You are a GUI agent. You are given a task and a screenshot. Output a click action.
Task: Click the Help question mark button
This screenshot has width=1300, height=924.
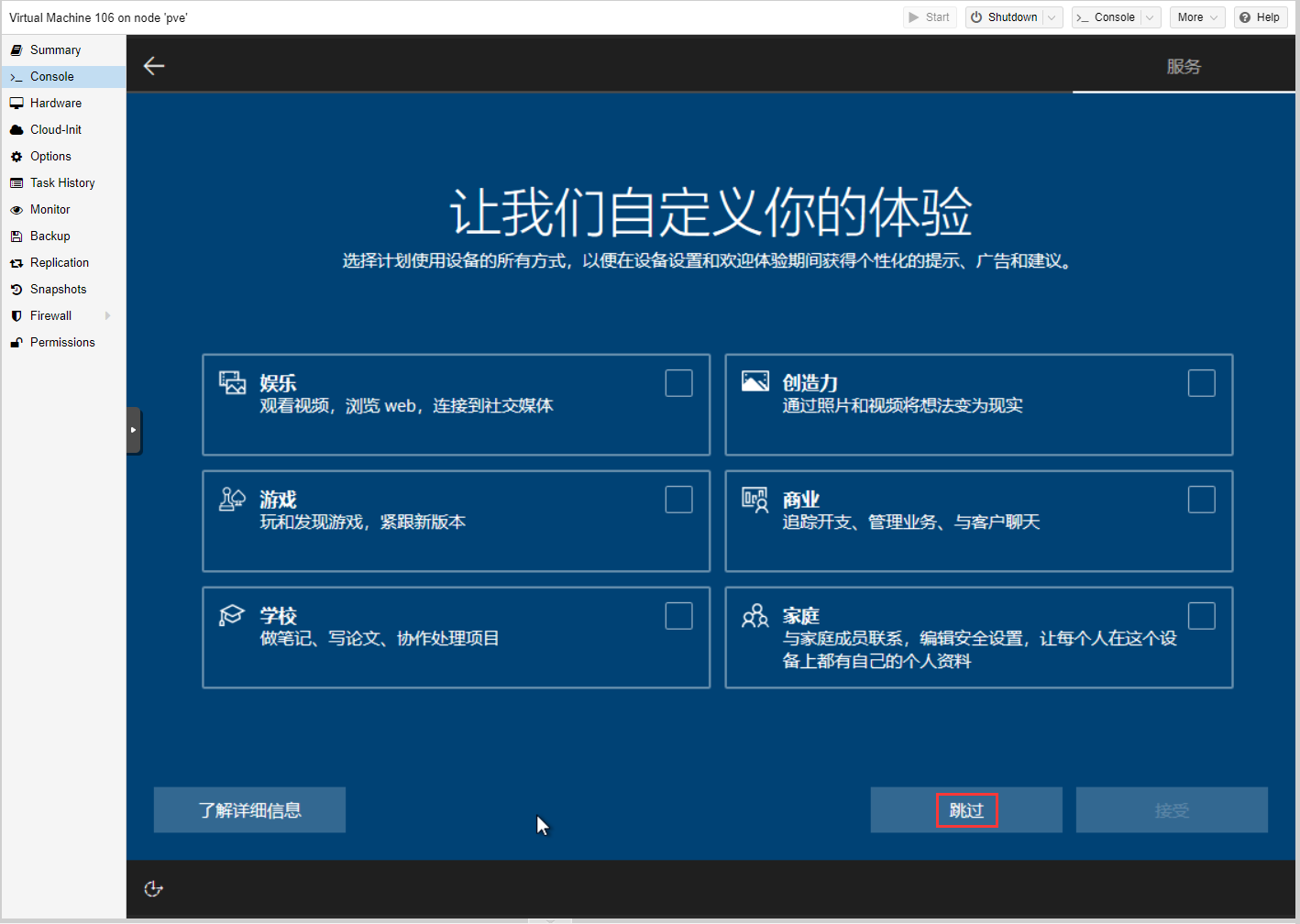[1260, 17]
